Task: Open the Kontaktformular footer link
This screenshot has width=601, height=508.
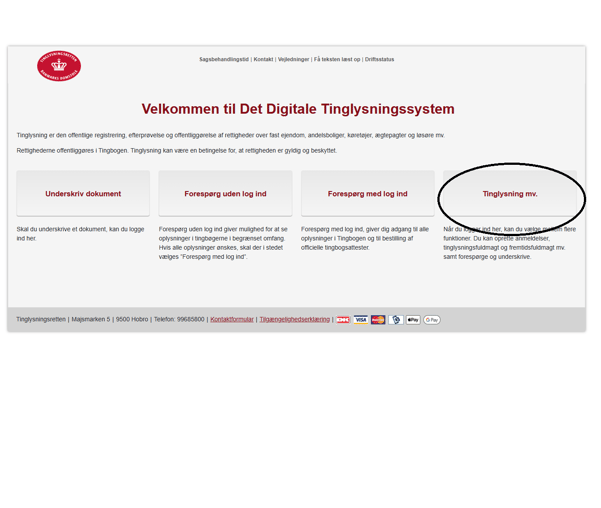Action: [231, 320]
